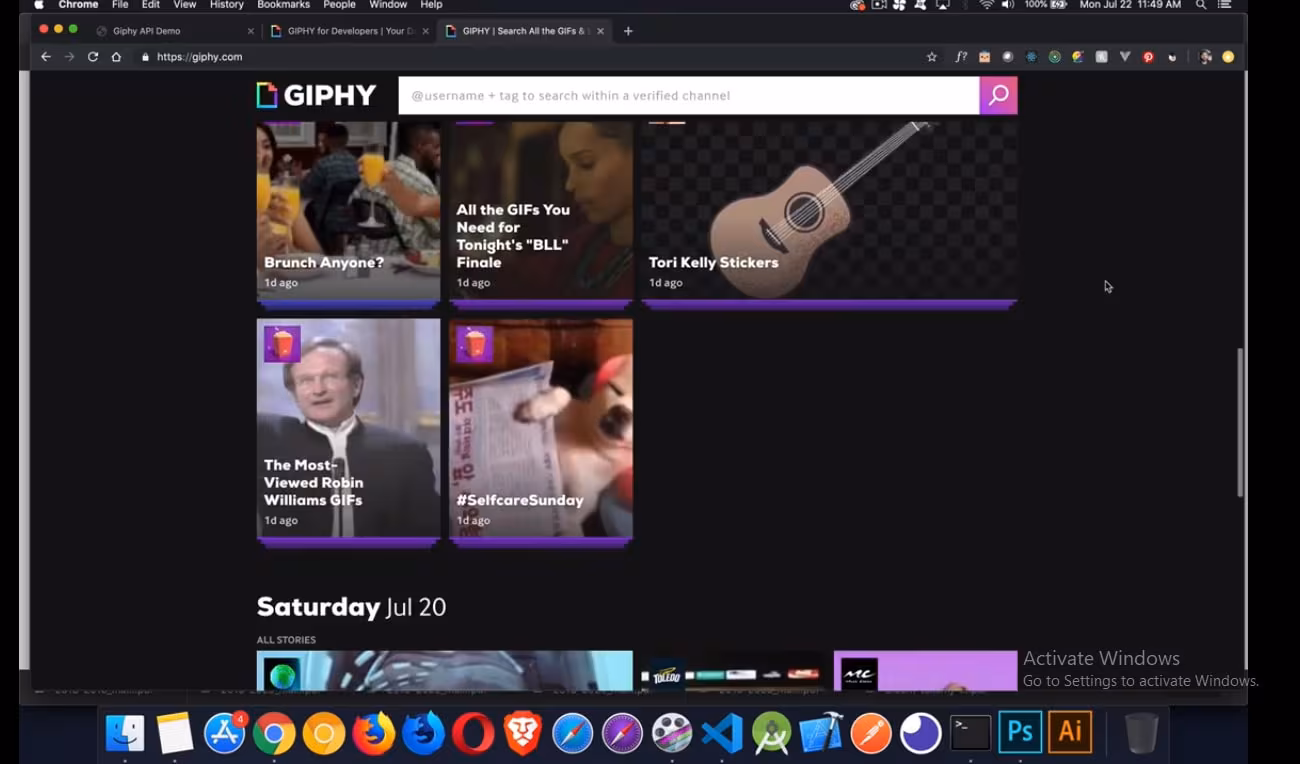Screen dimensions: 1300x764
Task: Click the GIPHY logo in the page header
Action: click(316, 95)
